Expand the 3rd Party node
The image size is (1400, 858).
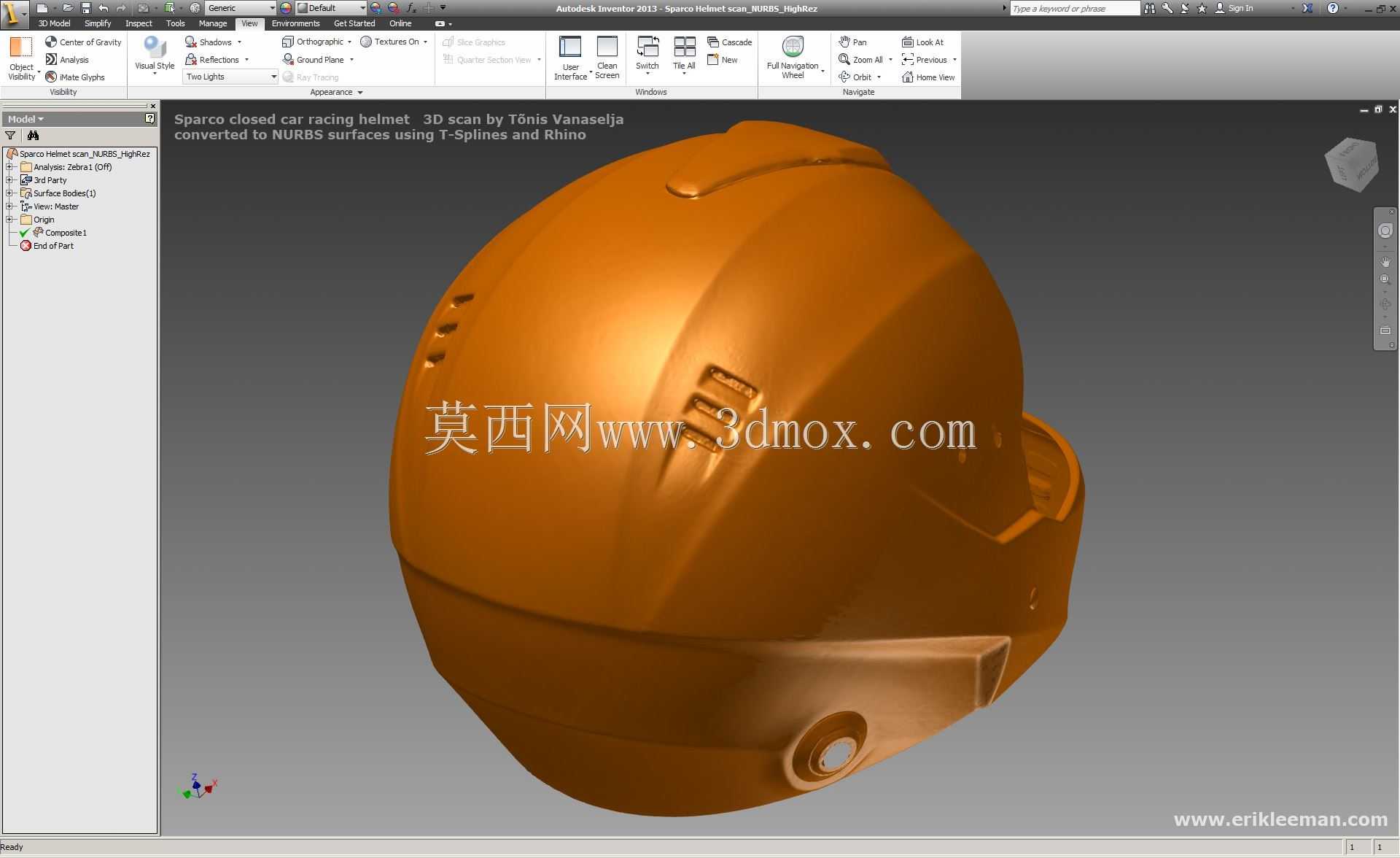[9, 180]
